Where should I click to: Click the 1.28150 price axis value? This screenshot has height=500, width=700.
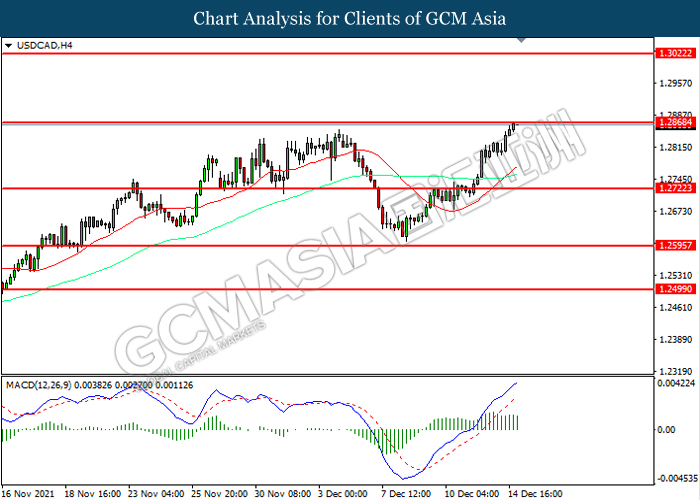click(x=675, y=147)
